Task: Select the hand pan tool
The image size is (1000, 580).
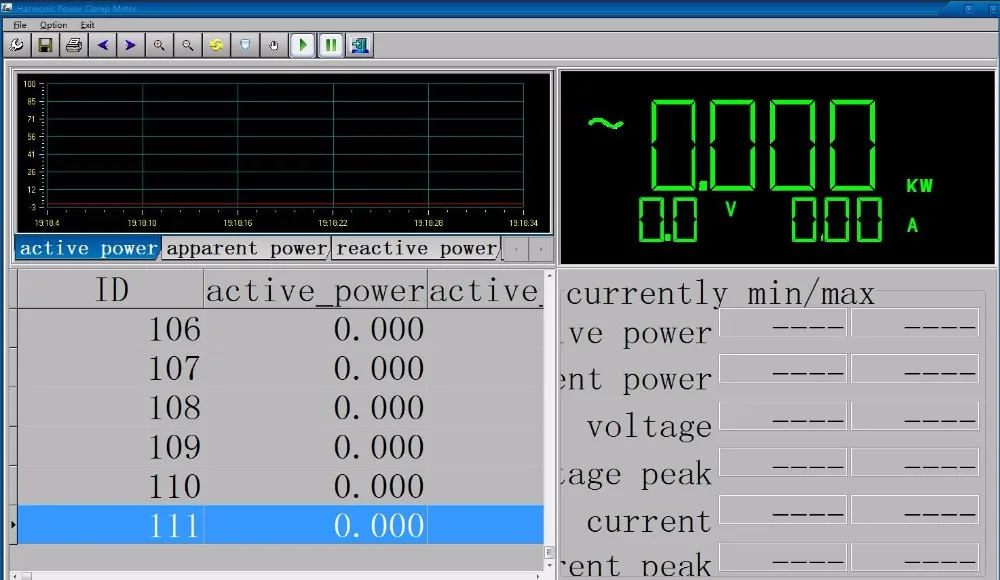Action: (x=274, y=45)
